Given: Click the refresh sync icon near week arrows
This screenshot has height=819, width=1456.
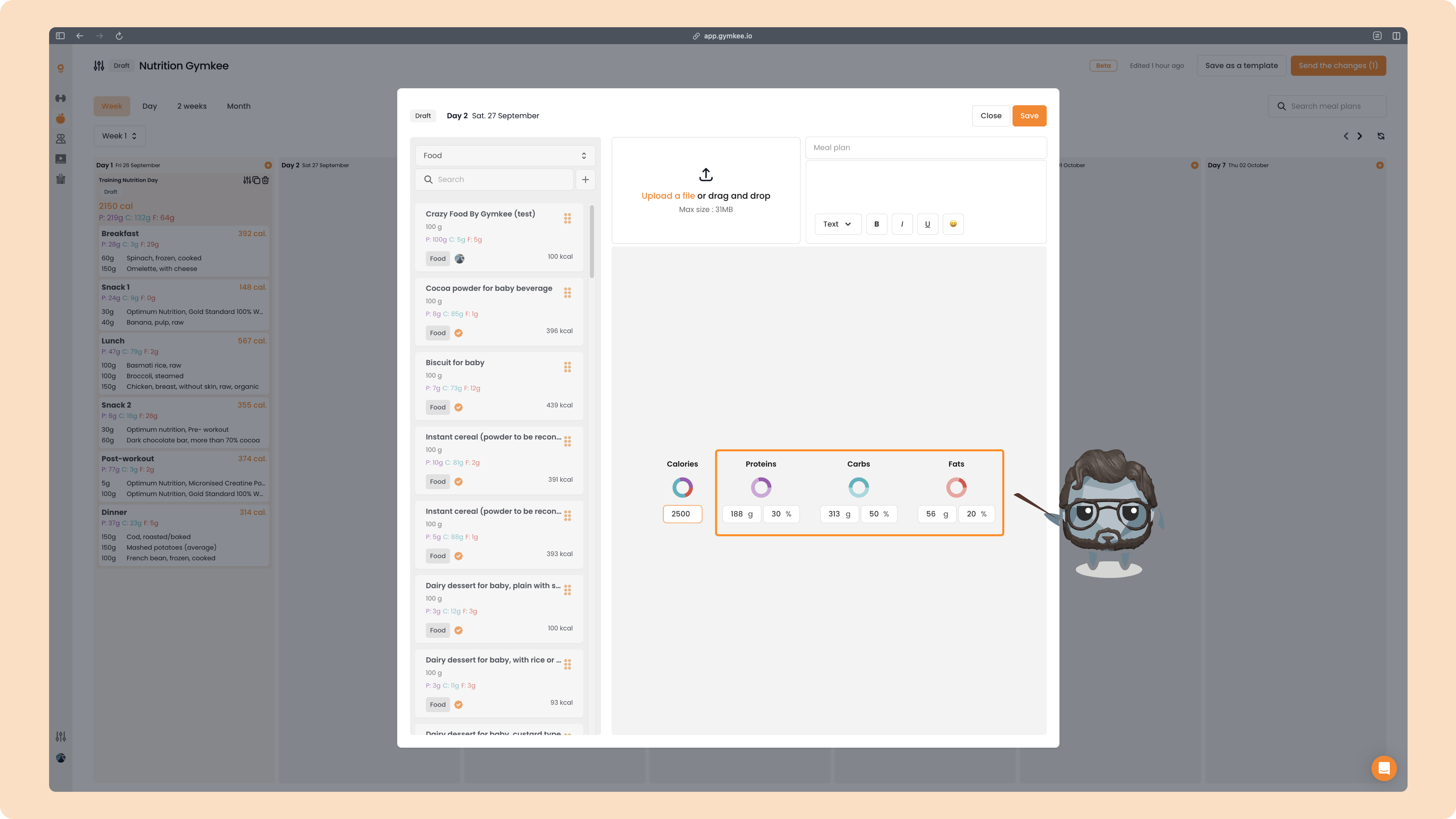Looking at the screenshot, I should [x=1381, y=136].
